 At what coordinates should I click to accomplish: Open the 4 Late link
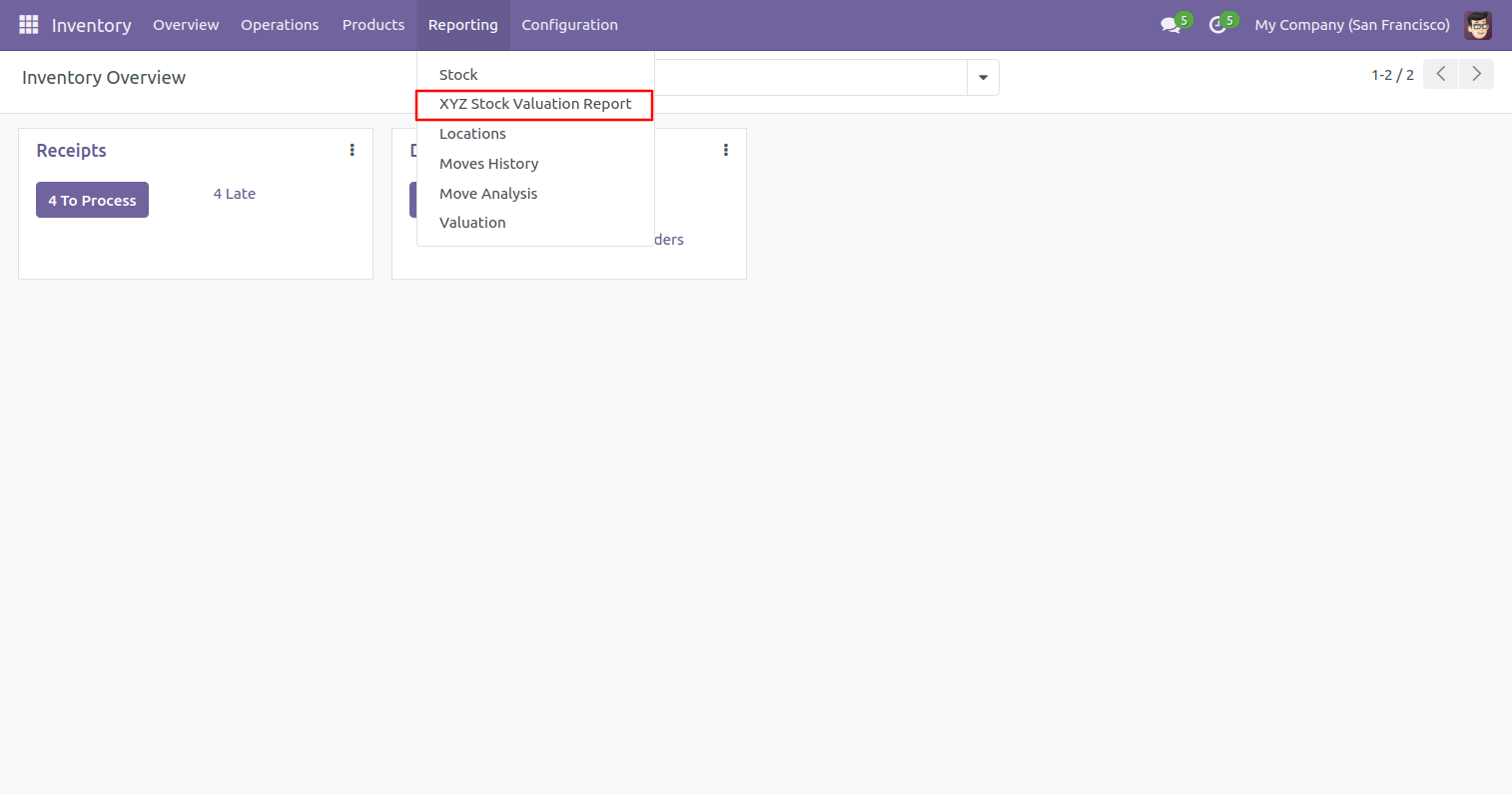pyautogui.click(x=235, y=194)
